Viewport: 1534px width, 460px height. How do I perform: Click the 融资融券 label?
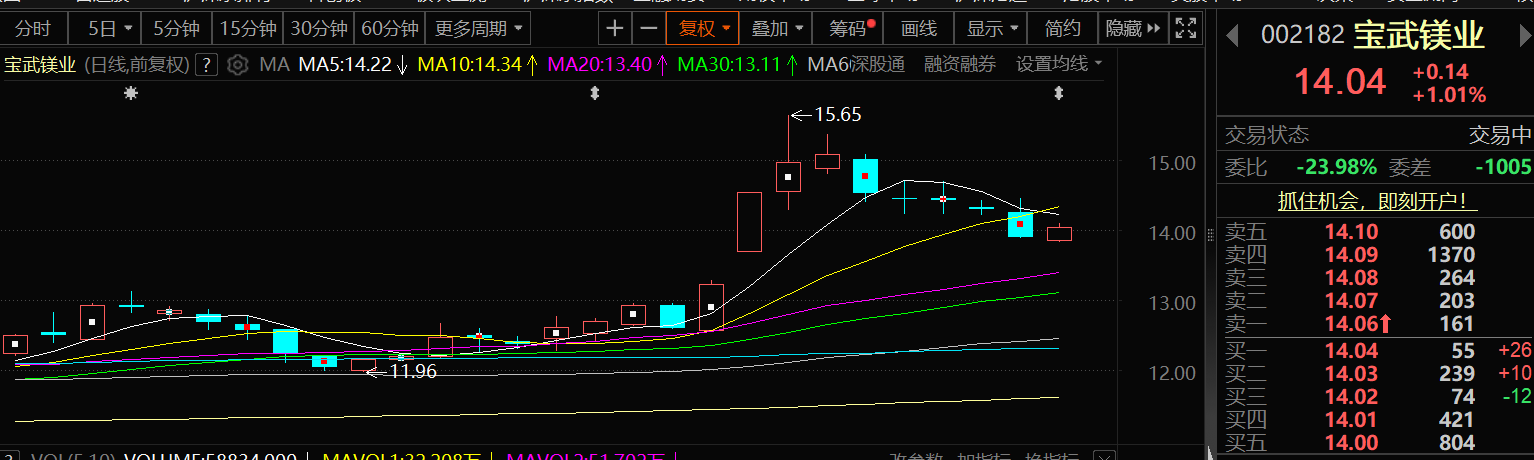point(960,65)
